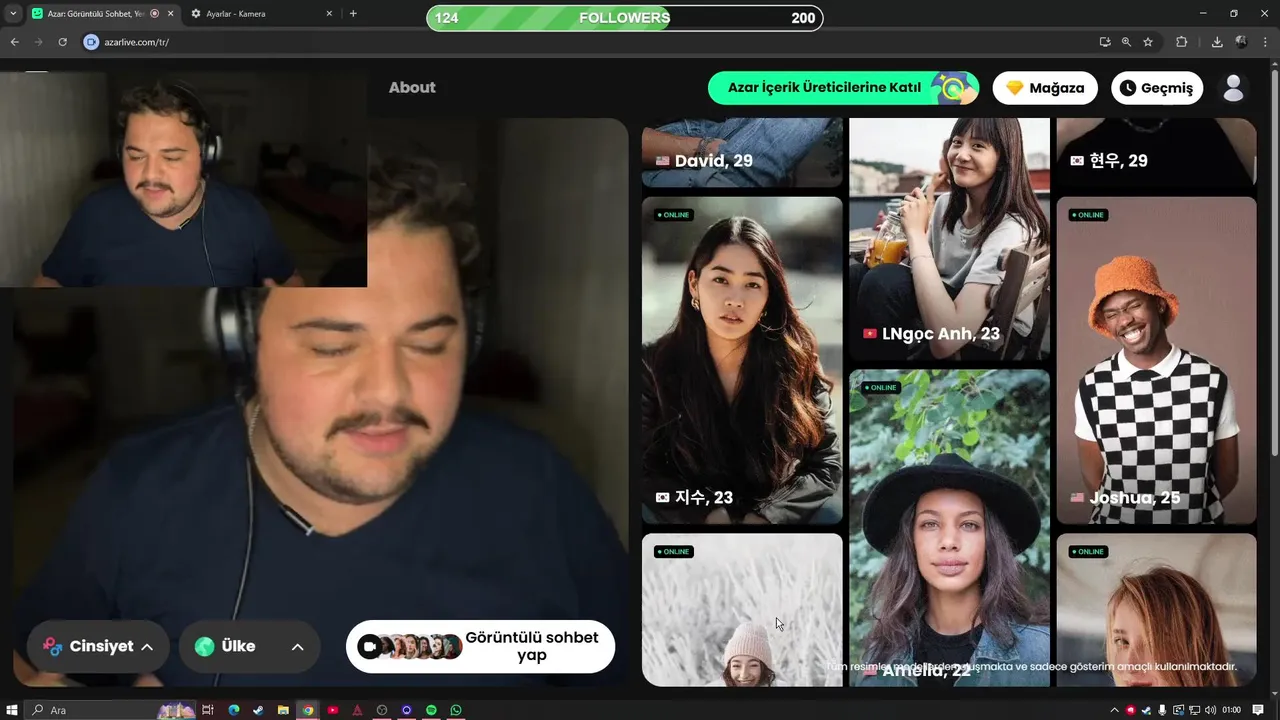The width and height of the screenshot is (1280, 720).
Task: Open WhatsApp from the taskbar
Action: (456, 710)
